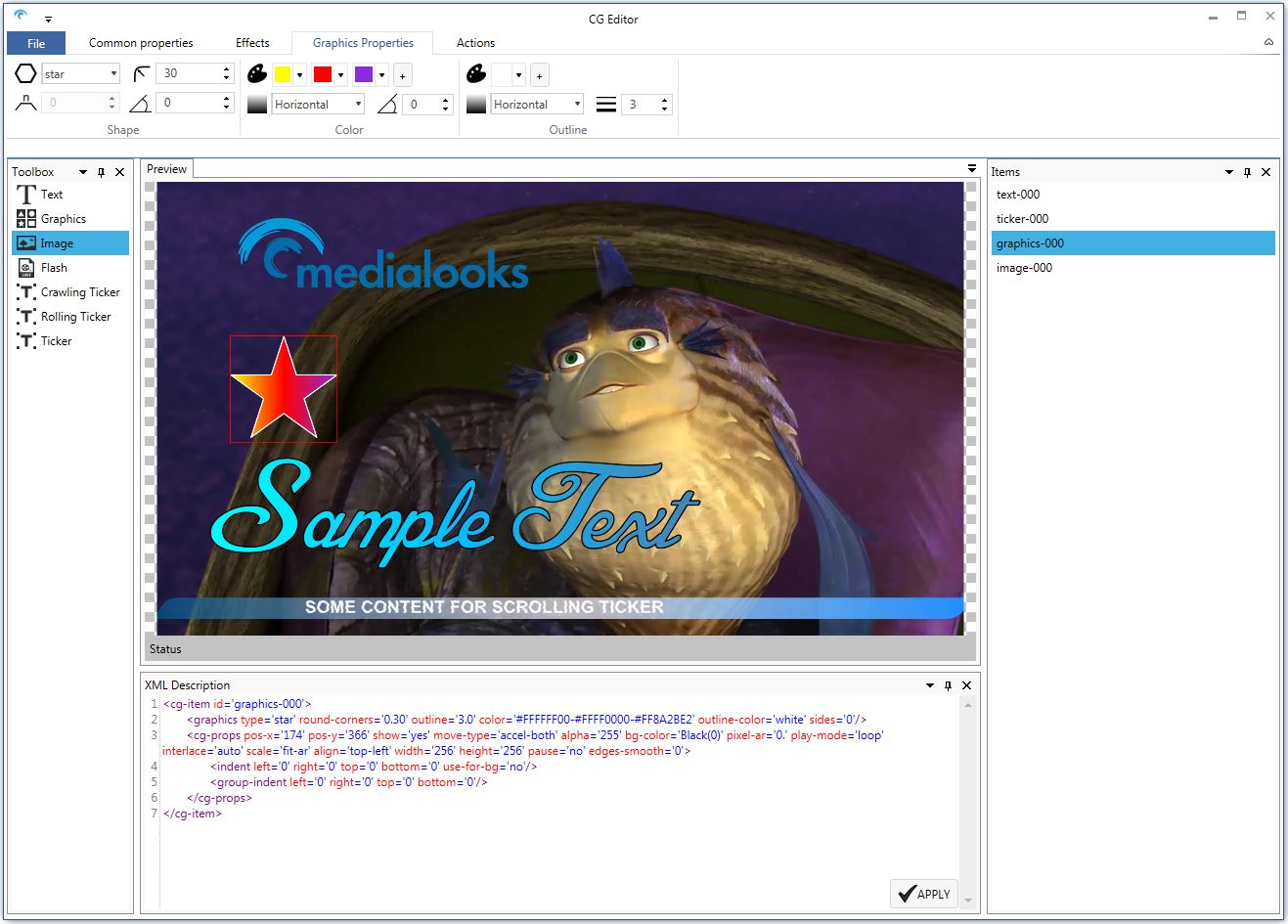Select text-000 in Items list
The image size is (1288, 924).
tap(1133, 195)
